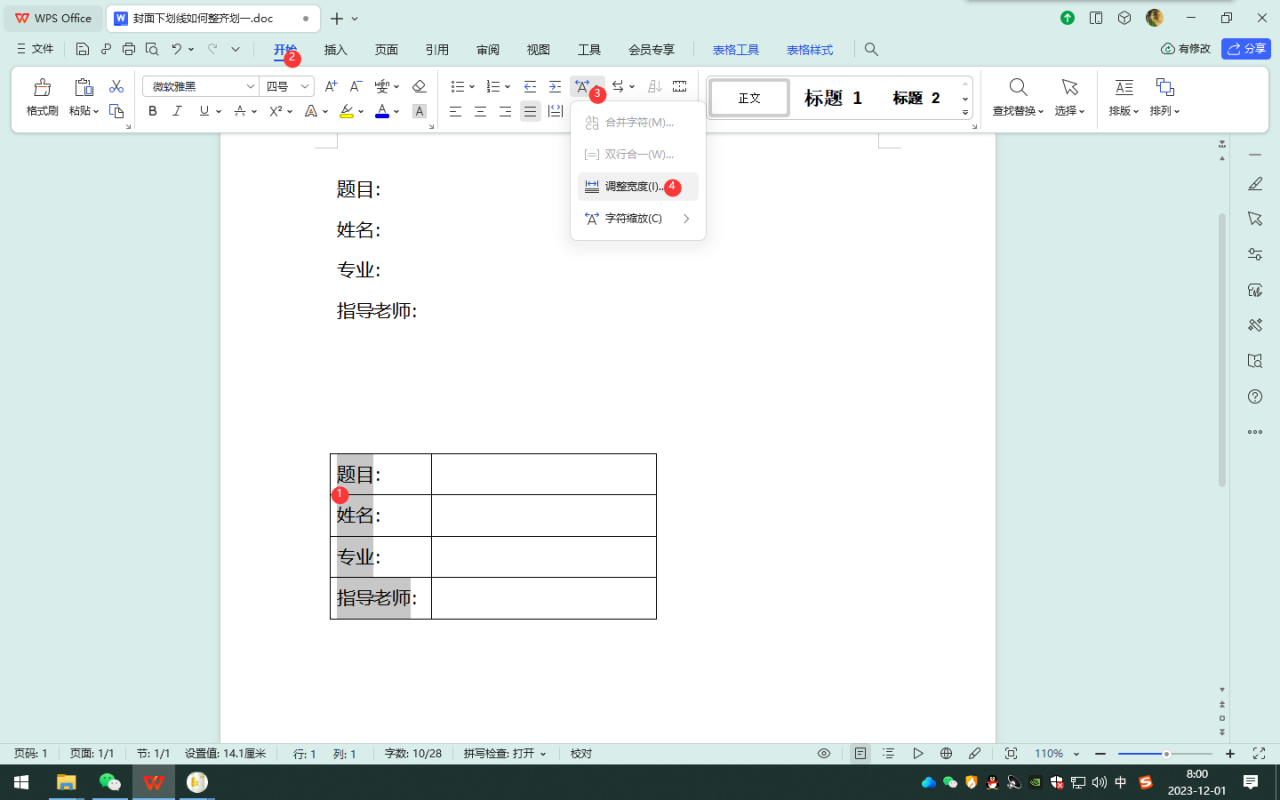Open numbered list dropdown arrow

[507, 87]
